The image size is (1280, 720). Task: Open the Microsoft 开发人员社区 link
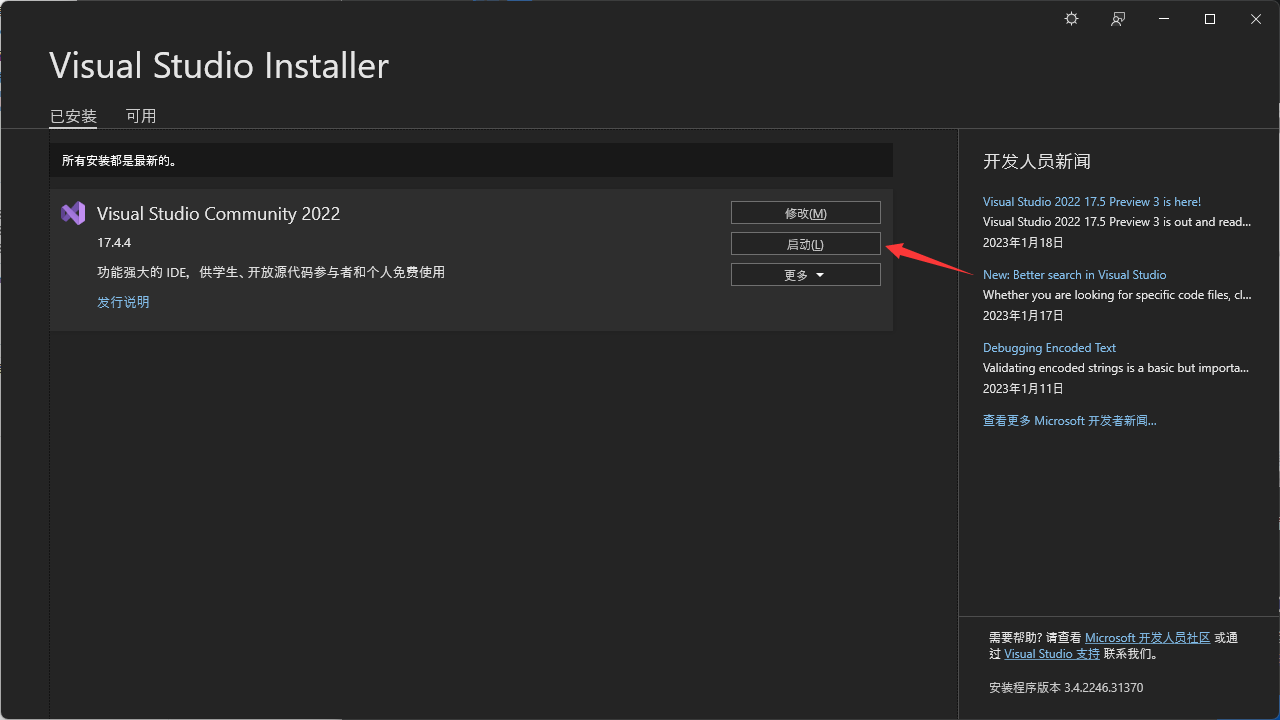pos(1148,638)
